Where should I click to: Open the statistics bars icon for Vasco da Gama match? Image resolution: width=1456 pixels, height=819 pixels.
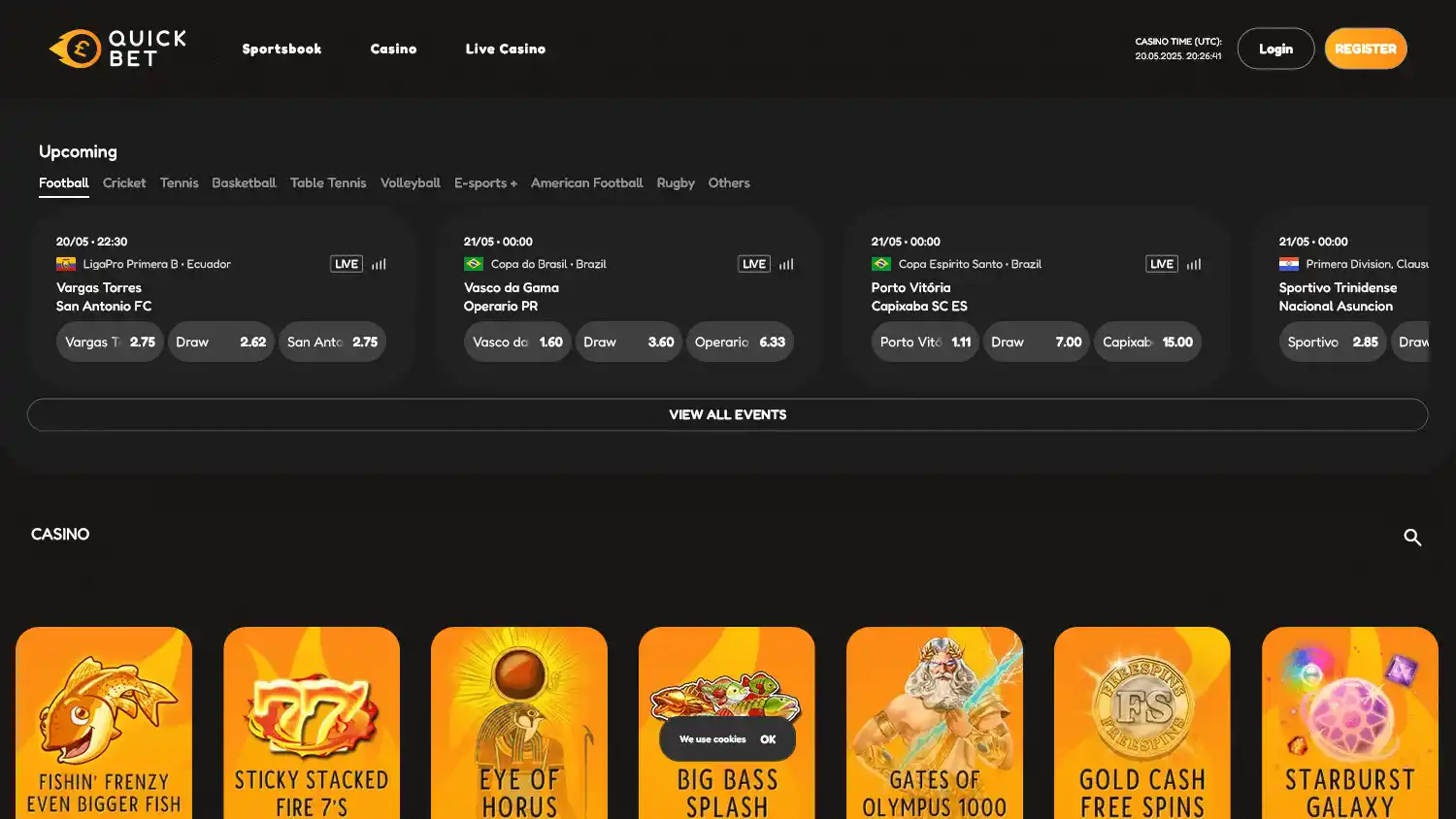point(786,264)
